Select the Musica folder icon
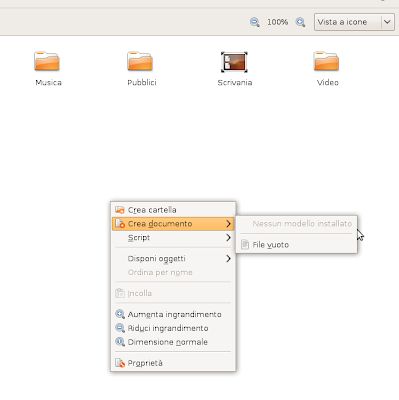 click(x=47, y=61)
